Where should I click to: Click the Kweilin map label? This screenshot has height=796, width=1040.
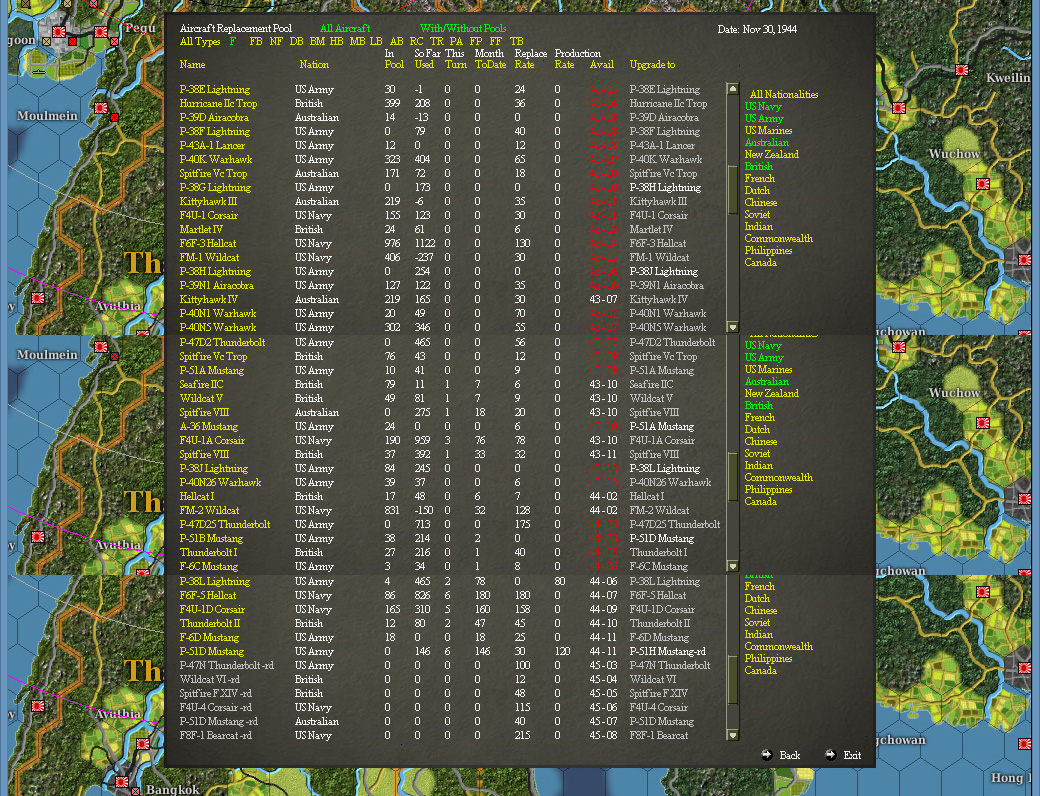click(x=1009, y=78)
